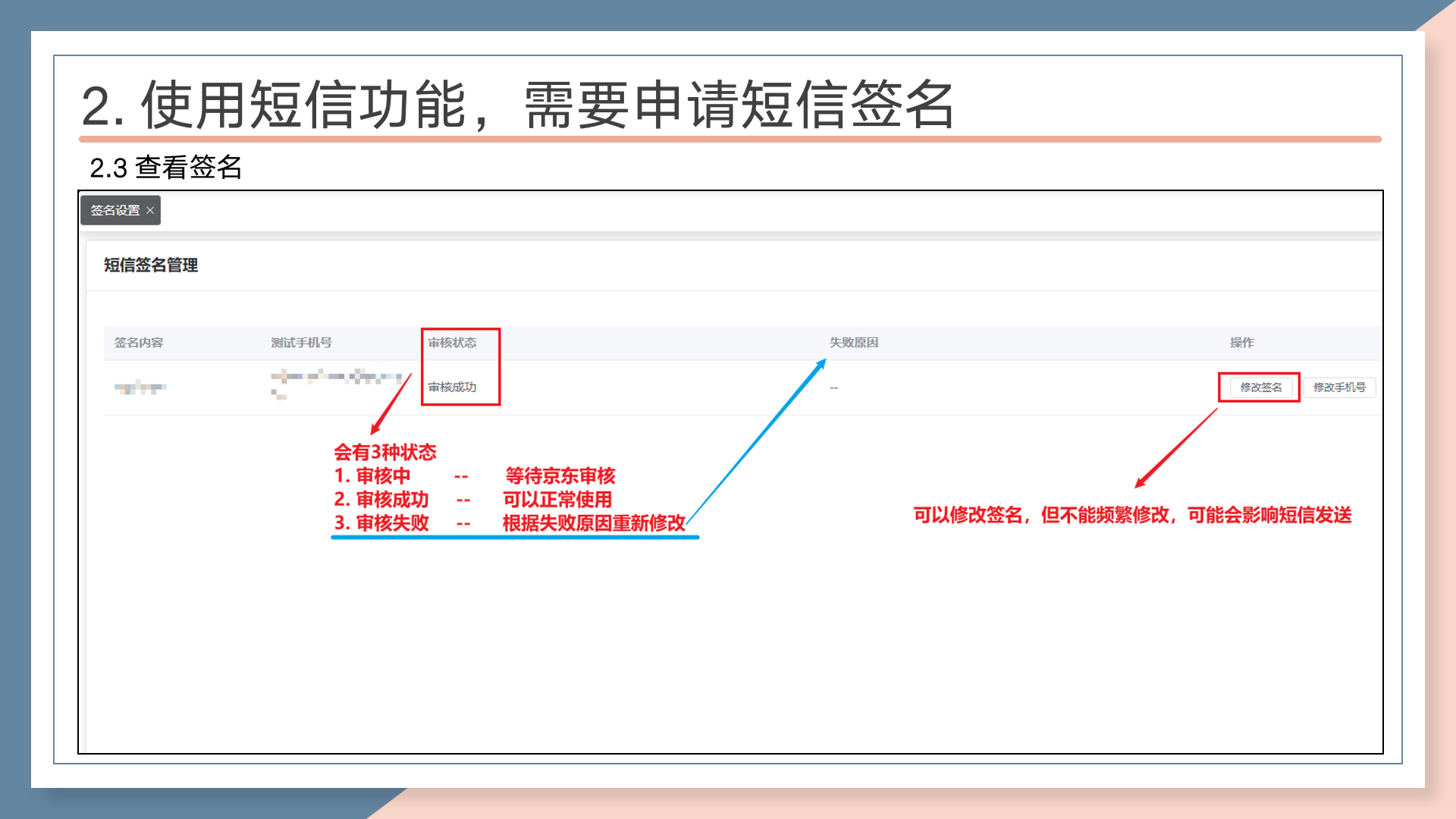Click the 操作 column header
1456x819 pixels.
(x=1241, y=343)
